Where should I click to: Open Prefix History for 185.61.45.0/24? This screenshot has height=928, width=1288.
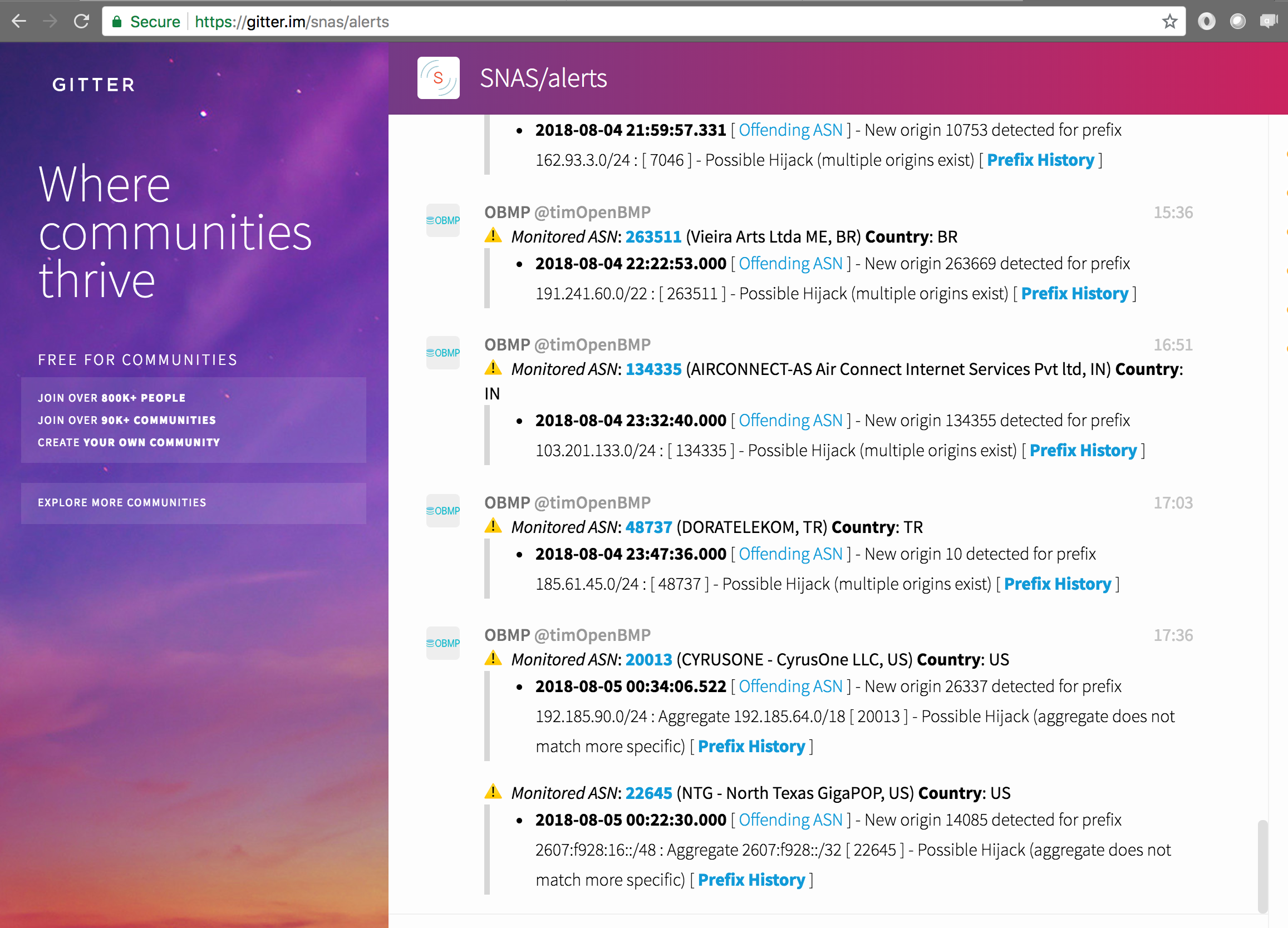tap(1058, 584)
